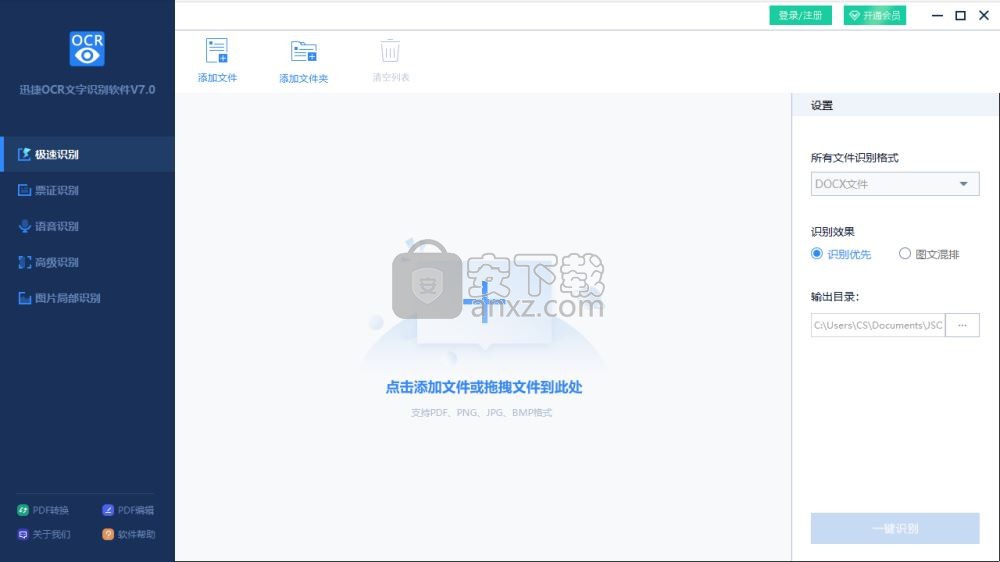Maximize the OCR window
The height and width of the screenshot is (562, 1000).
960,15
